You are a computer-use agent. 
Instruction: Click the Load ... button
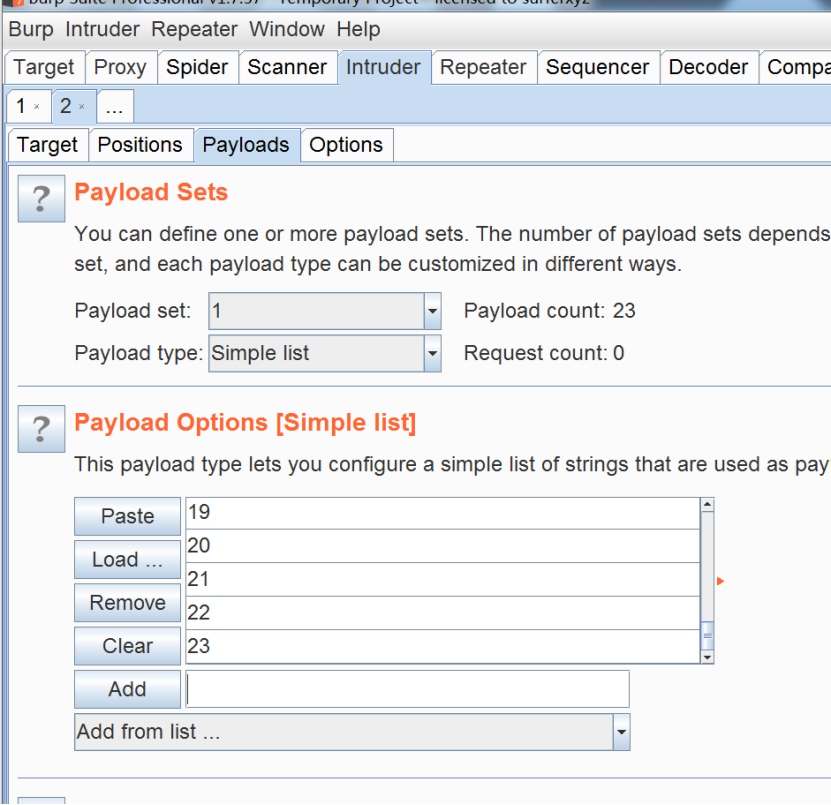pos(127,560)
